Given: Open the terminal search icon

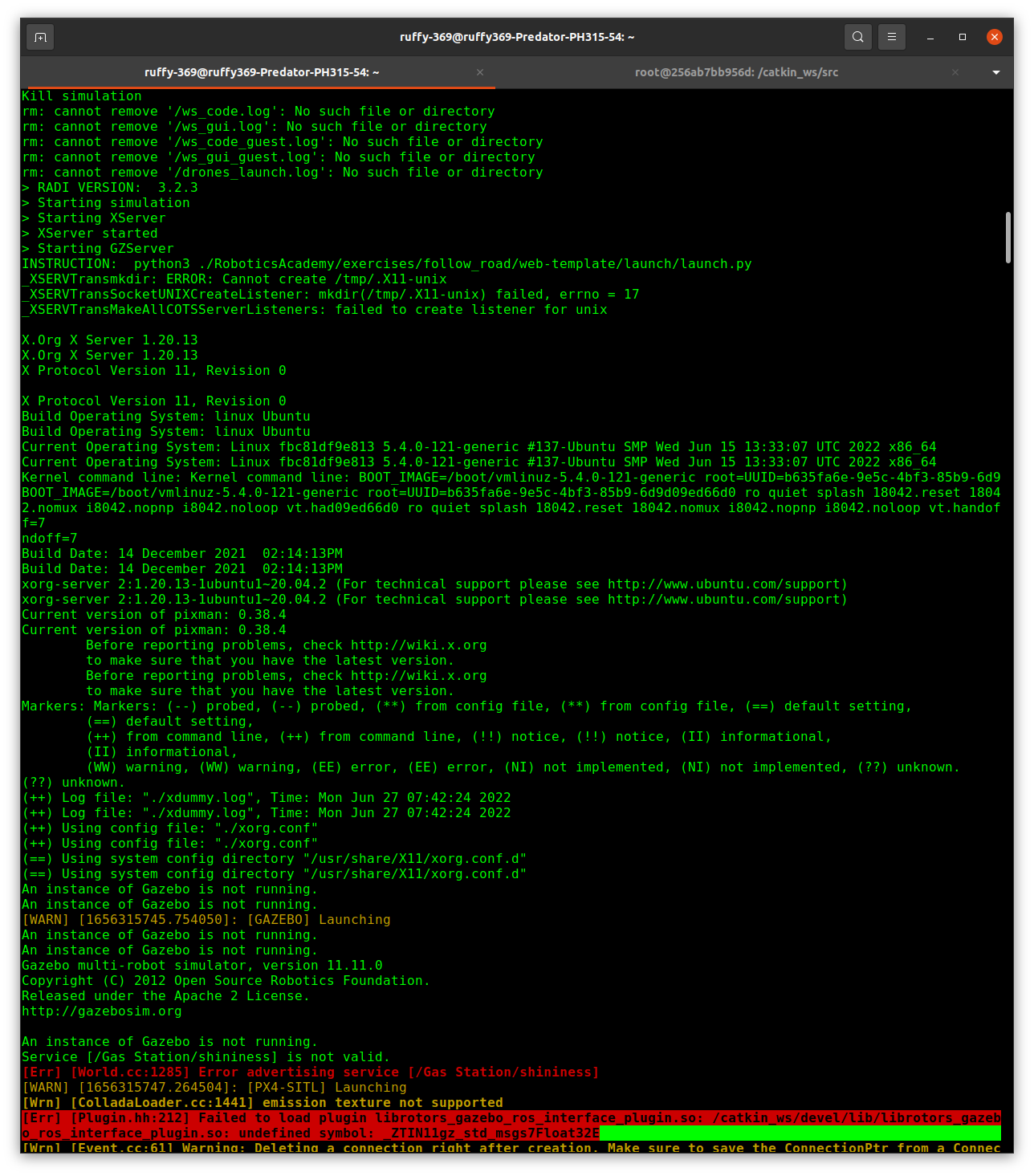Looking at the screenshot, I should coord(858,37).
